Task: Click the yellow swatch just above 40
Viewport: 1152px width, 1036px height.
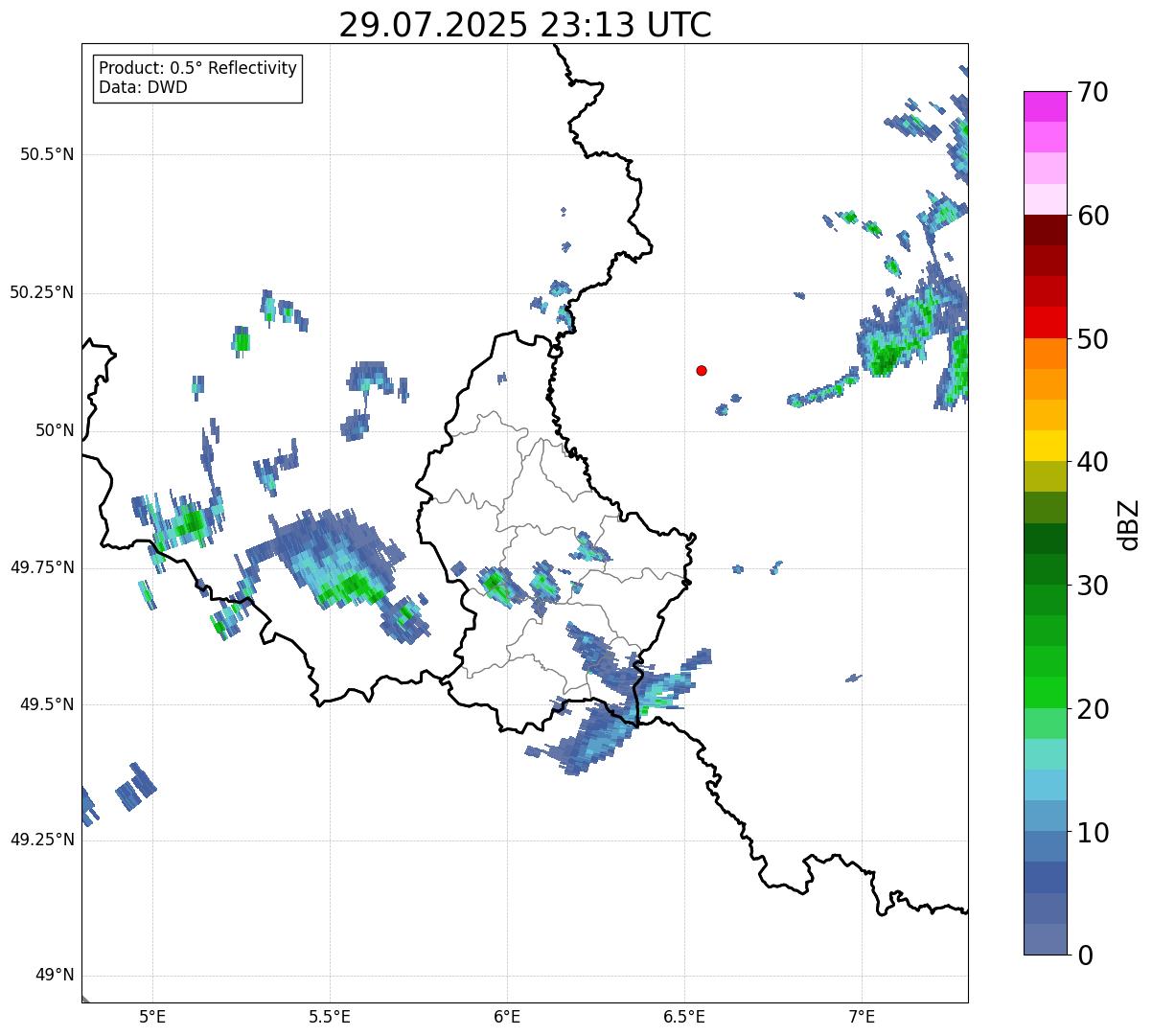Action: tap(1045, 446)
